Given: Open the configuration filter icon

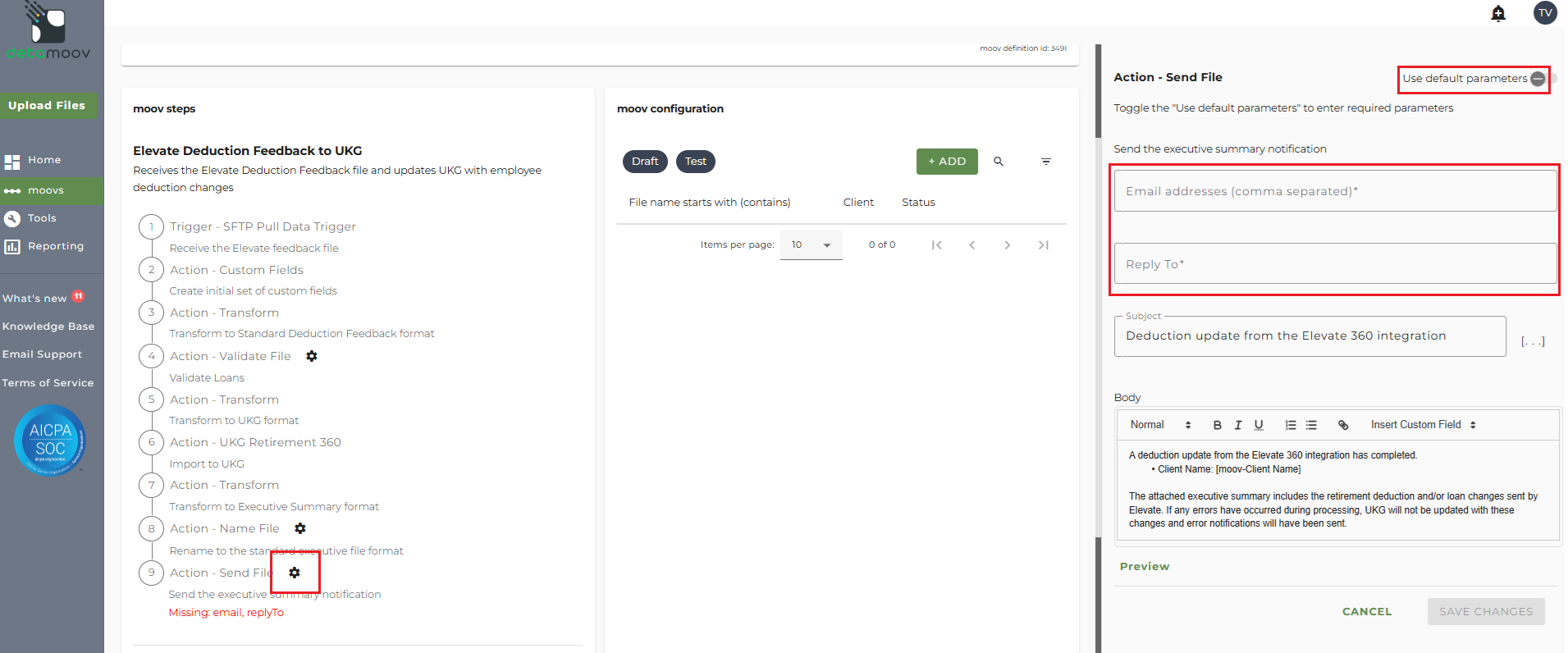Looking at the screenshot, I should (x=1046, y=162).
